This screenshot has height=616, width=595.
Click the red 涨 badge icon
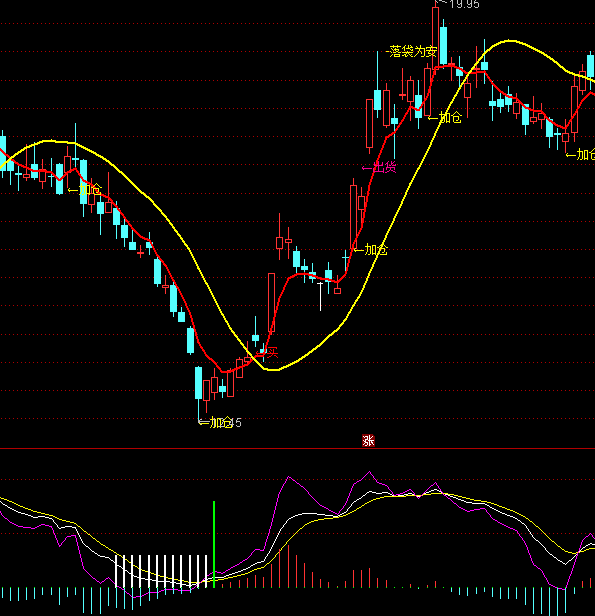click(x=368, y=441)
